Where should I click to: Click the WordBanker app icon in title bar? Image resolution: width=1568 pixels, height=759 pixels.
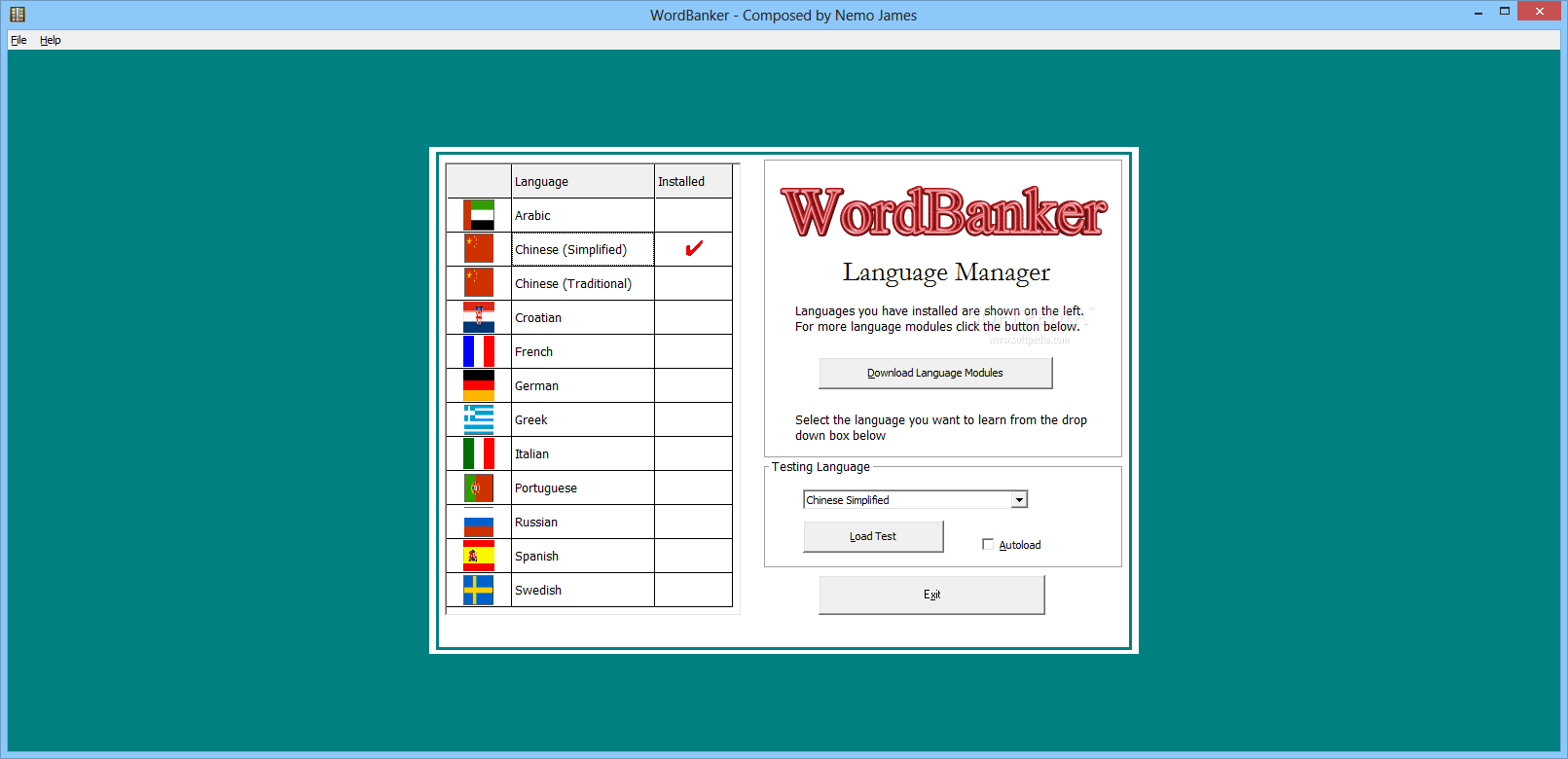18,15
